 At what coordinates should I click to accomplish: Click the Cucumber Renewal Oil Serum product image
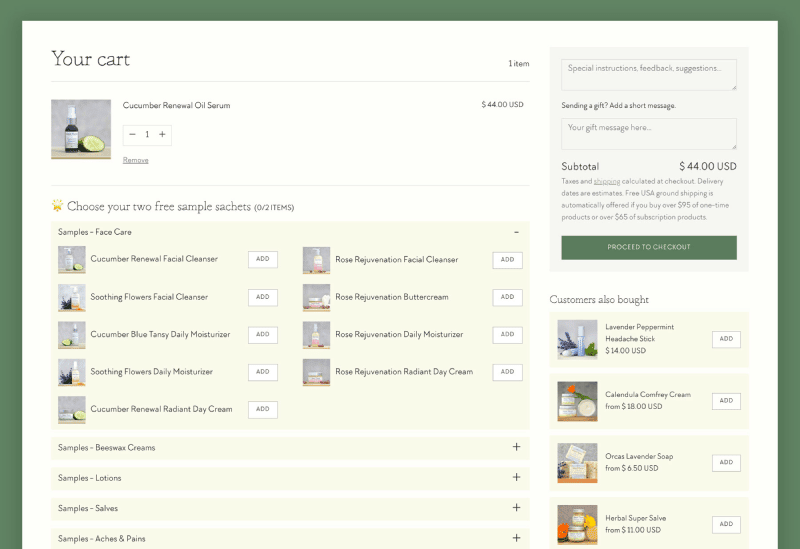81,129
